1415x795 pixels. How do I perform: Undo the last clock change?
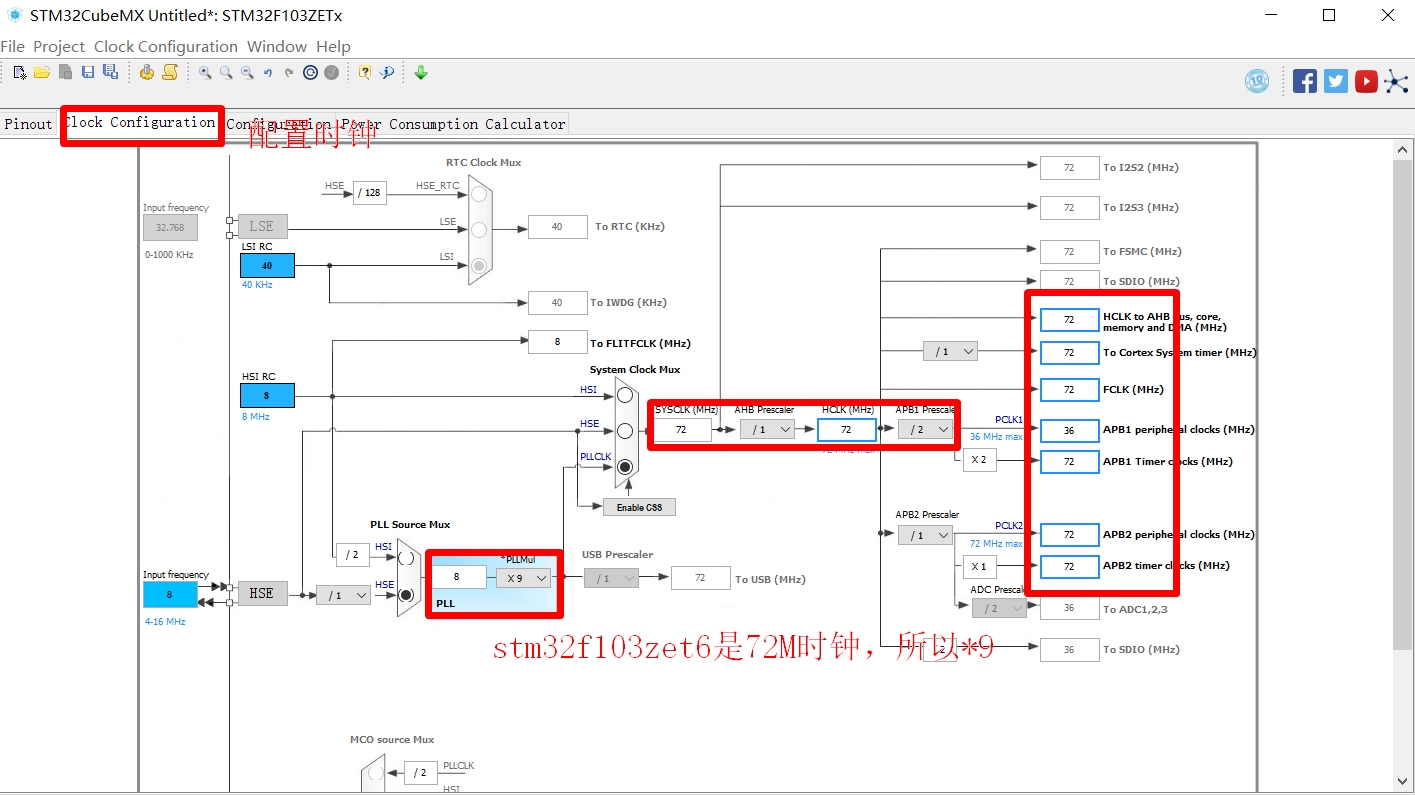268,72
